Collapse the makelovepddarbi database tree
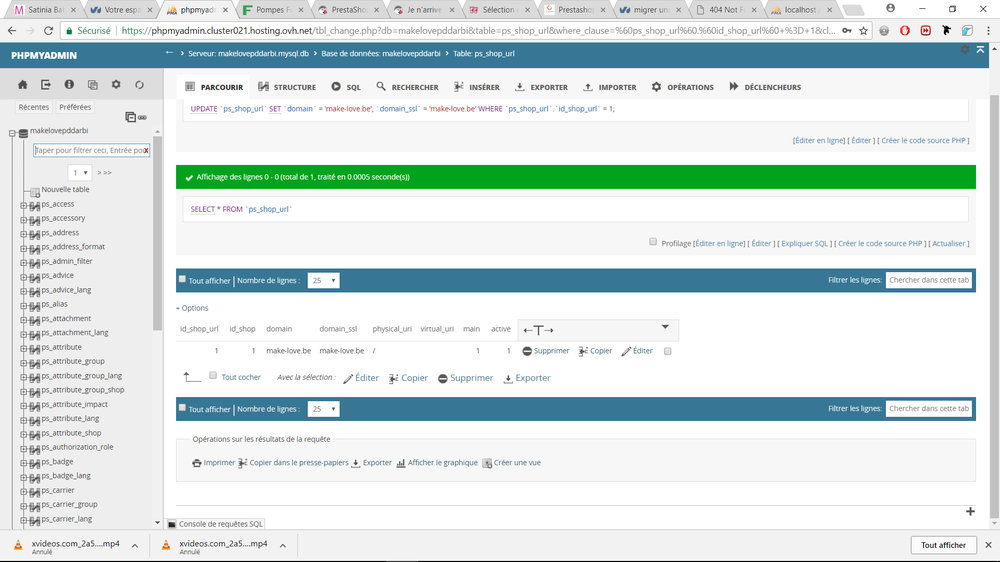The width and height of the screenshot is (1000, 562). 12,133
